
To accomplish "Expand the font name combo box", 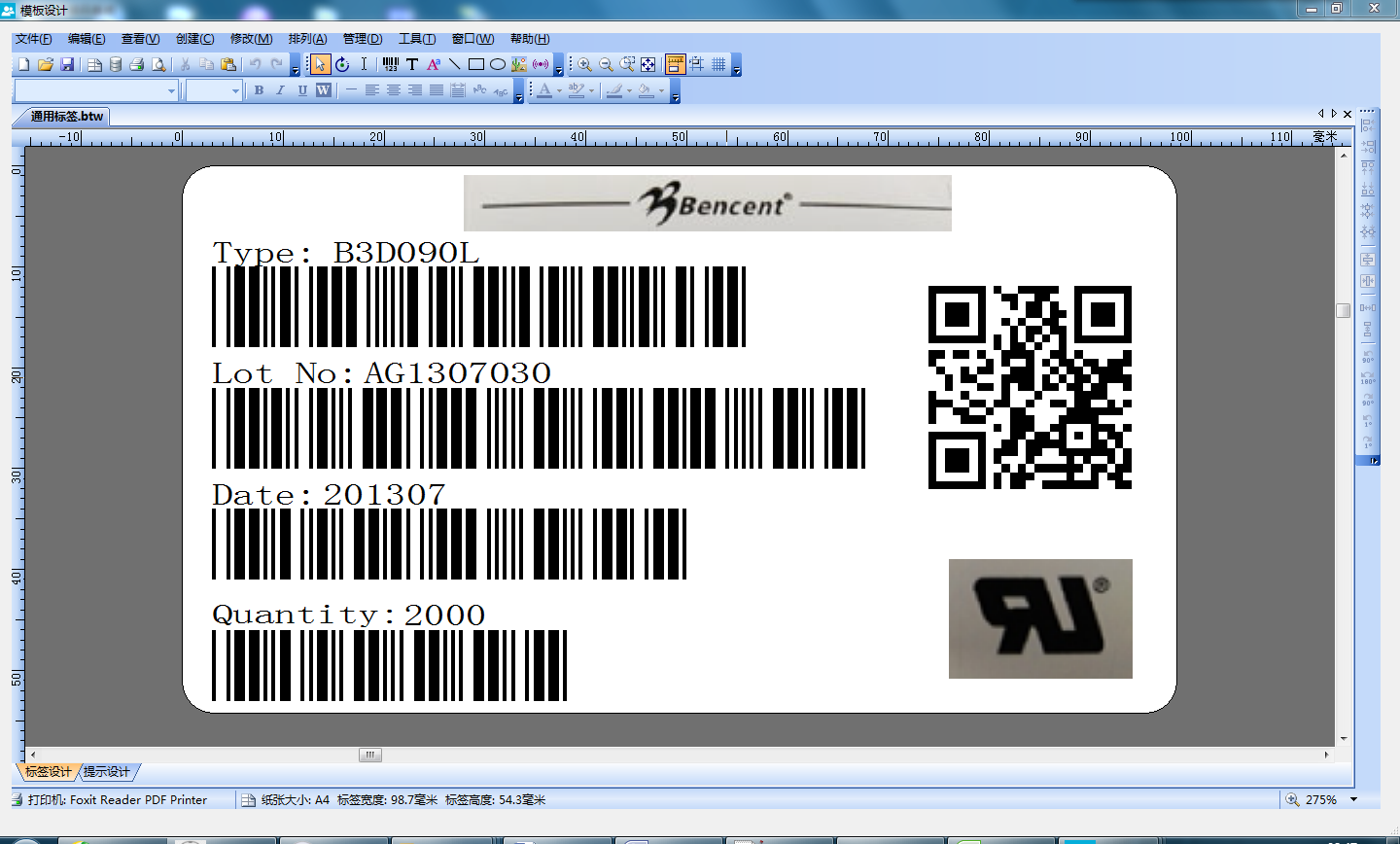I will coord(171,91).
